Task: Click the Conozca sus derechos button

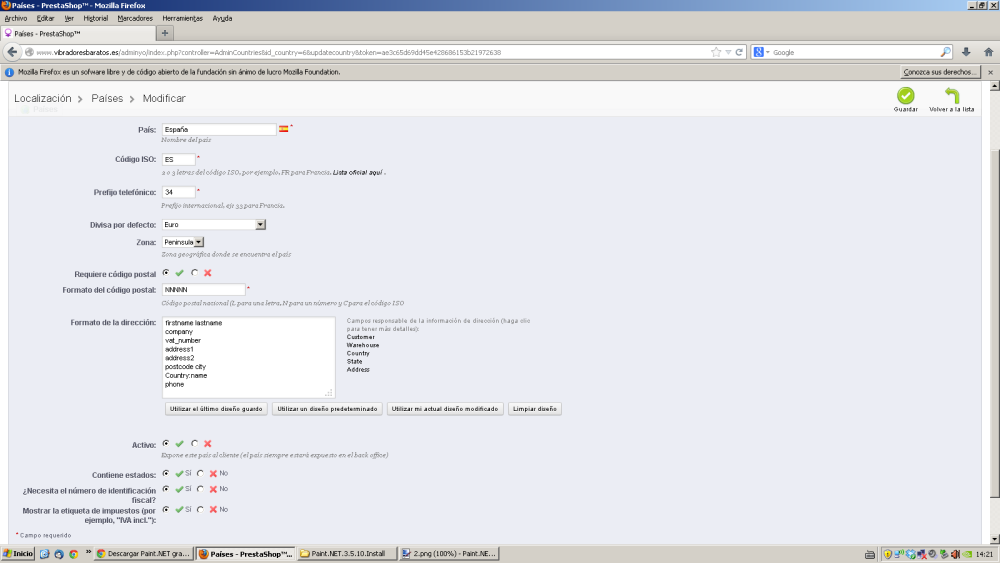Action: (x=940, y=72)
